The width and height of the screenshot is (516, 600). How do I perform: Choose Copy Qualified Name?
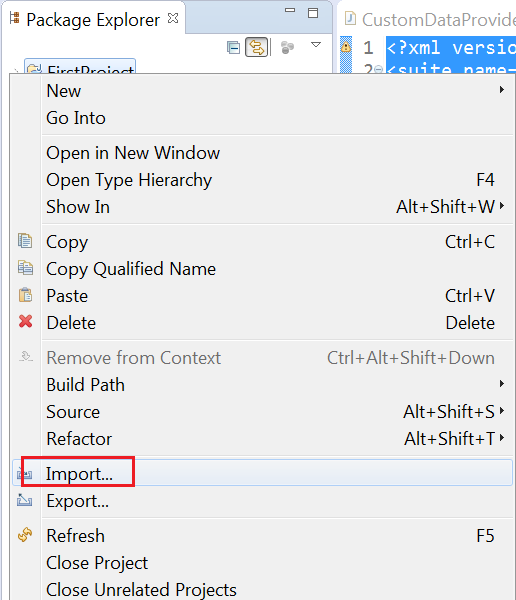coord(262,269)
